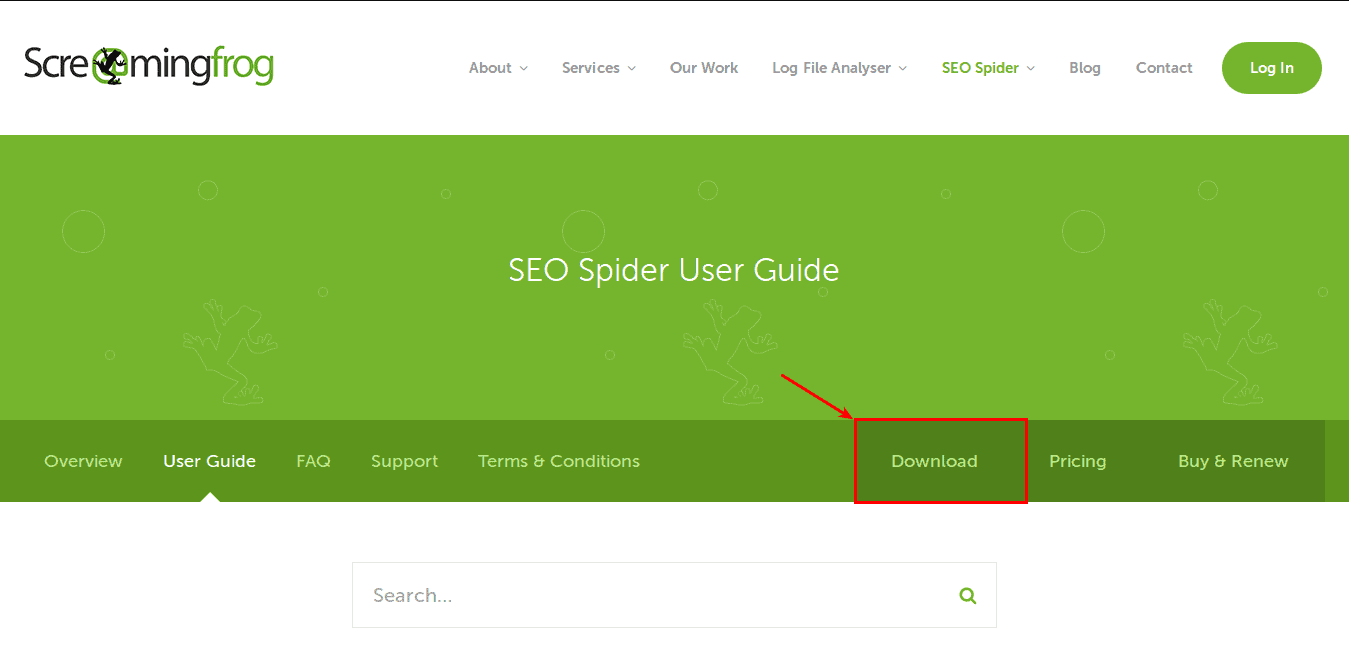Select the User Guide tab
The image size is (1349, 670).
coord(210,461)
